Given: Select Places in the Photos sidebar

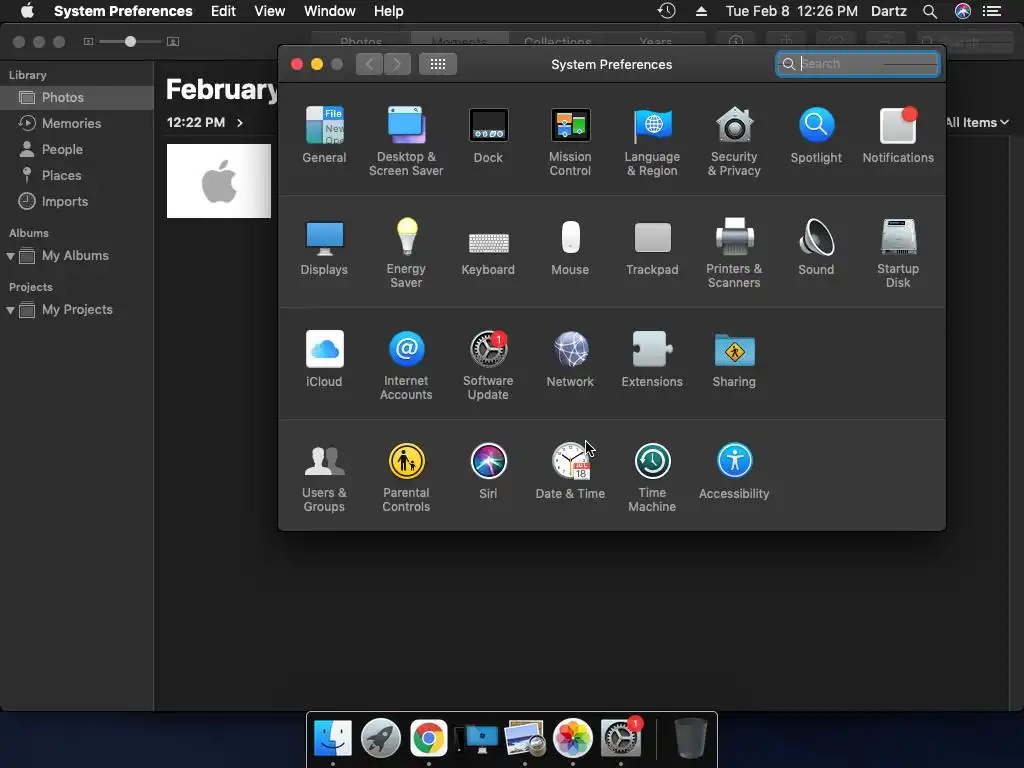Looking at the screenshot, I should click(76, 176).
